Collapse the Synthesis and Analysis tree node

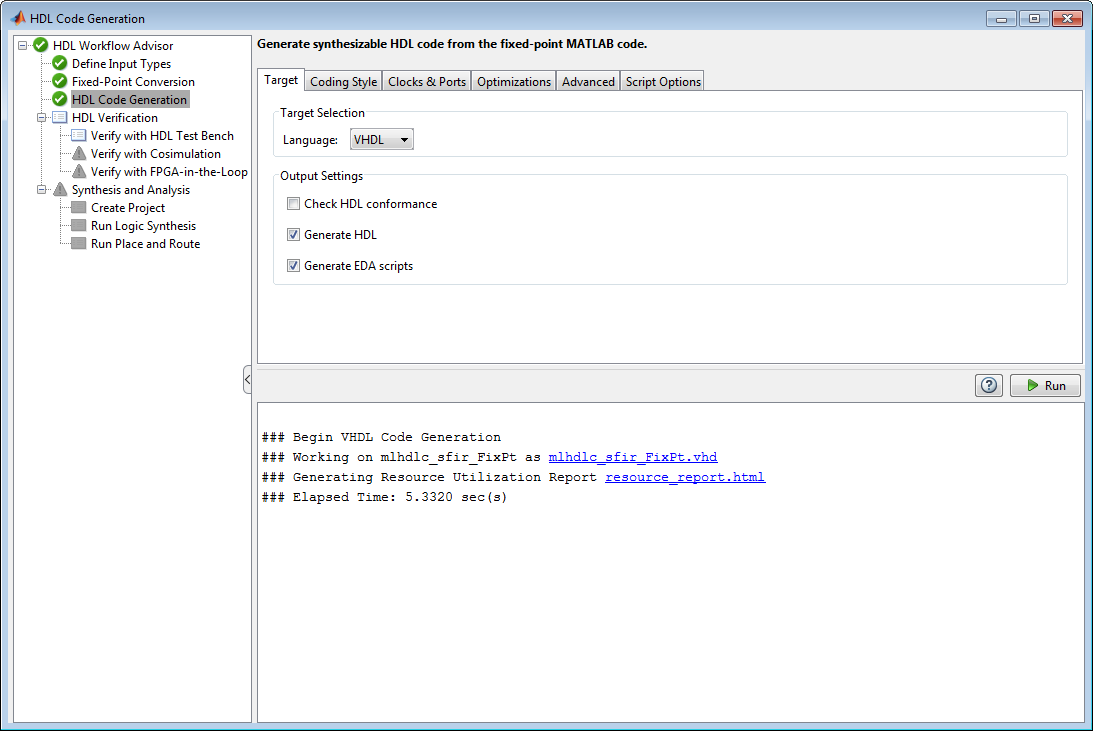click(x=42, y=190)
